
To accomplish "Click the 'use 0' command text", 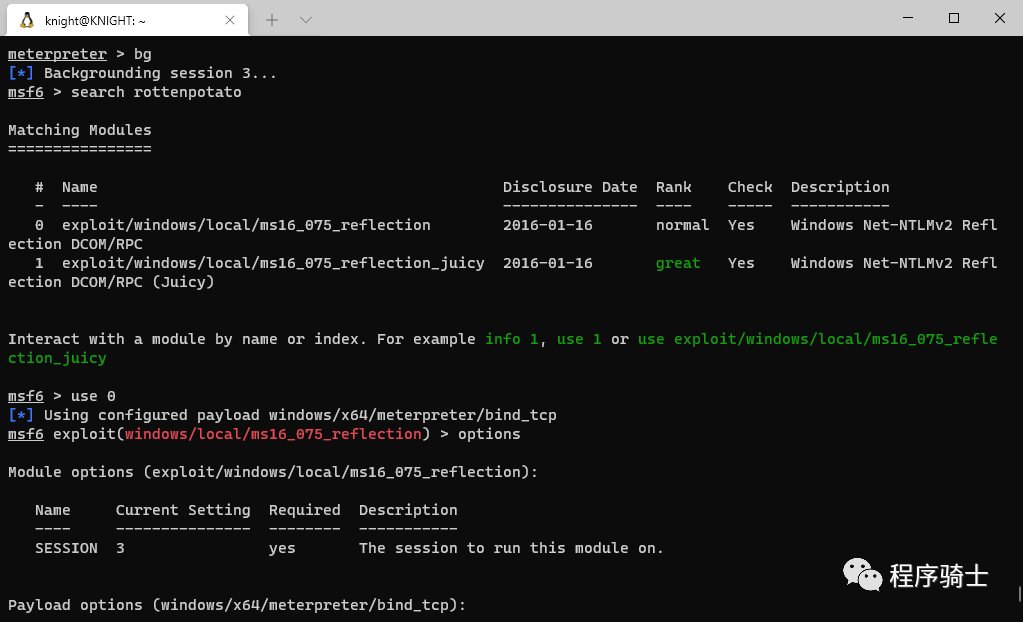I will point(93,396).
